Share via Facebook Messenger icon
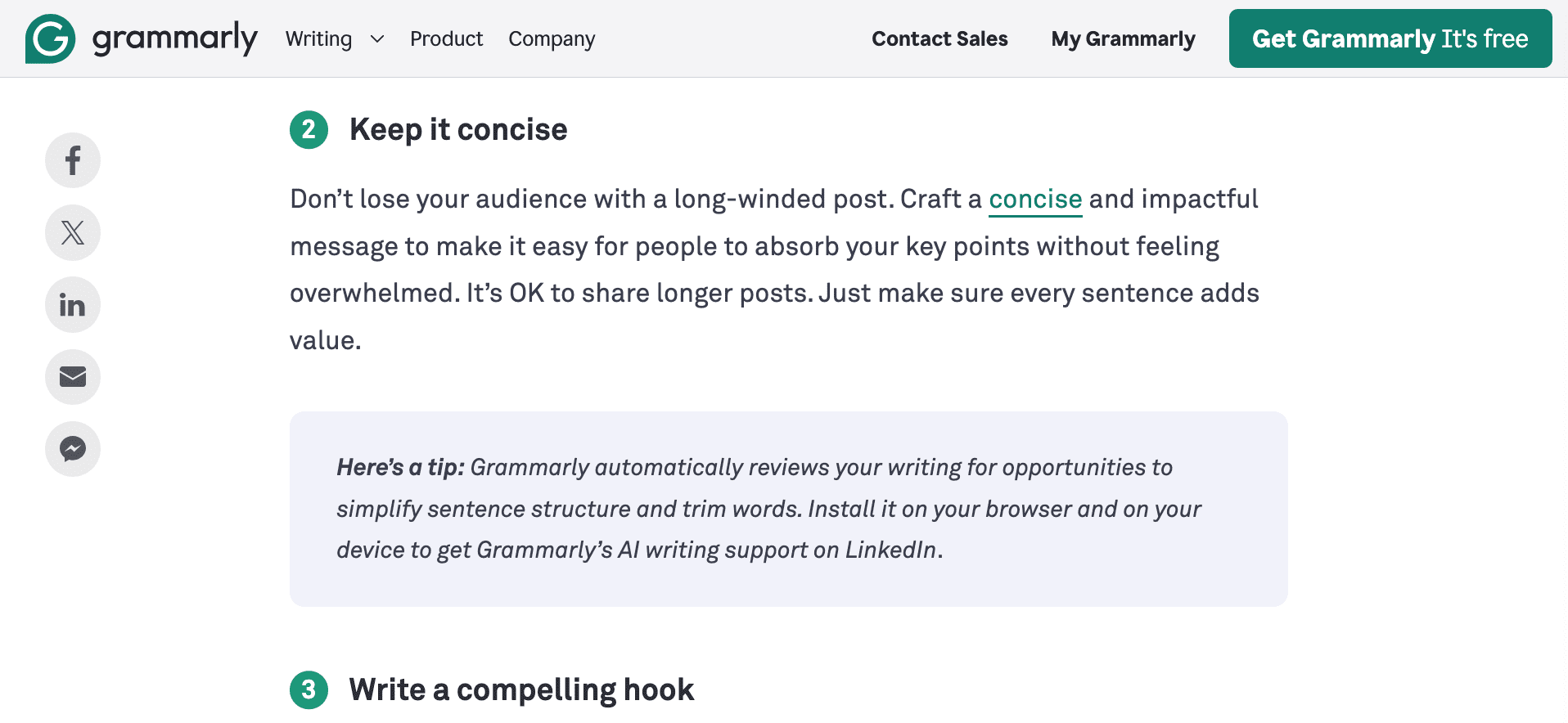1568x723 pixels. click(x=73, y=449)
